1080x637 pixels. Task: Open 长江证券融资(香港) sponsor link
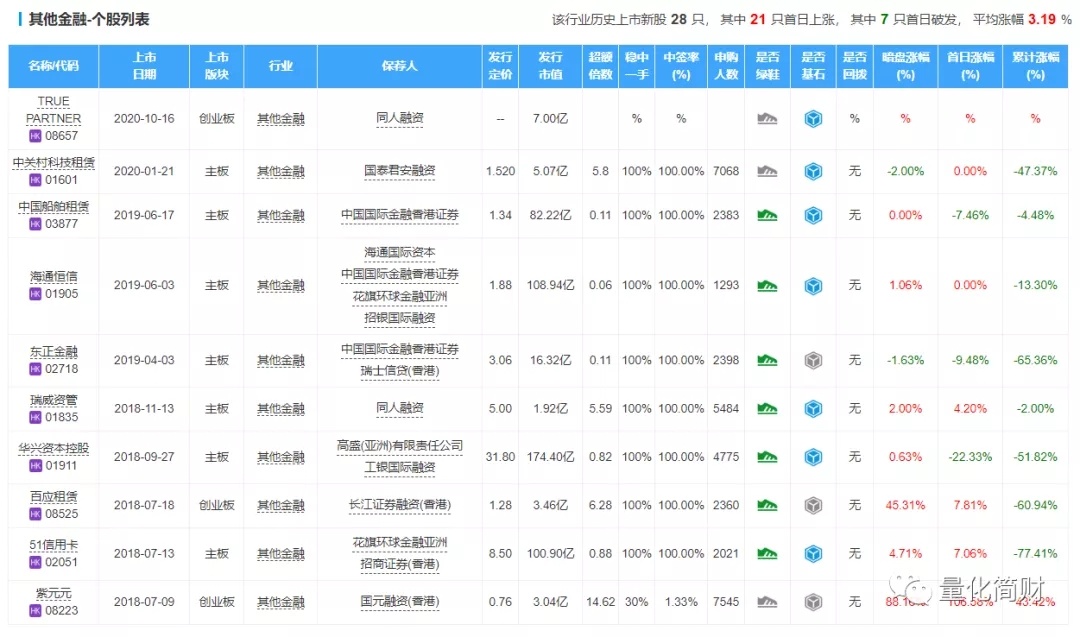(x=399, y=505)
